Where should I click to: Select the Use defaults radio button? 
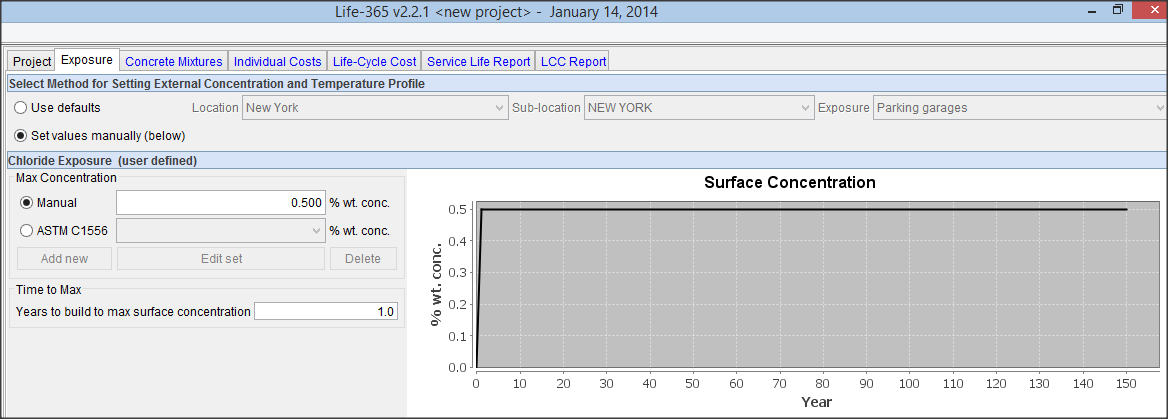point(21,108)
